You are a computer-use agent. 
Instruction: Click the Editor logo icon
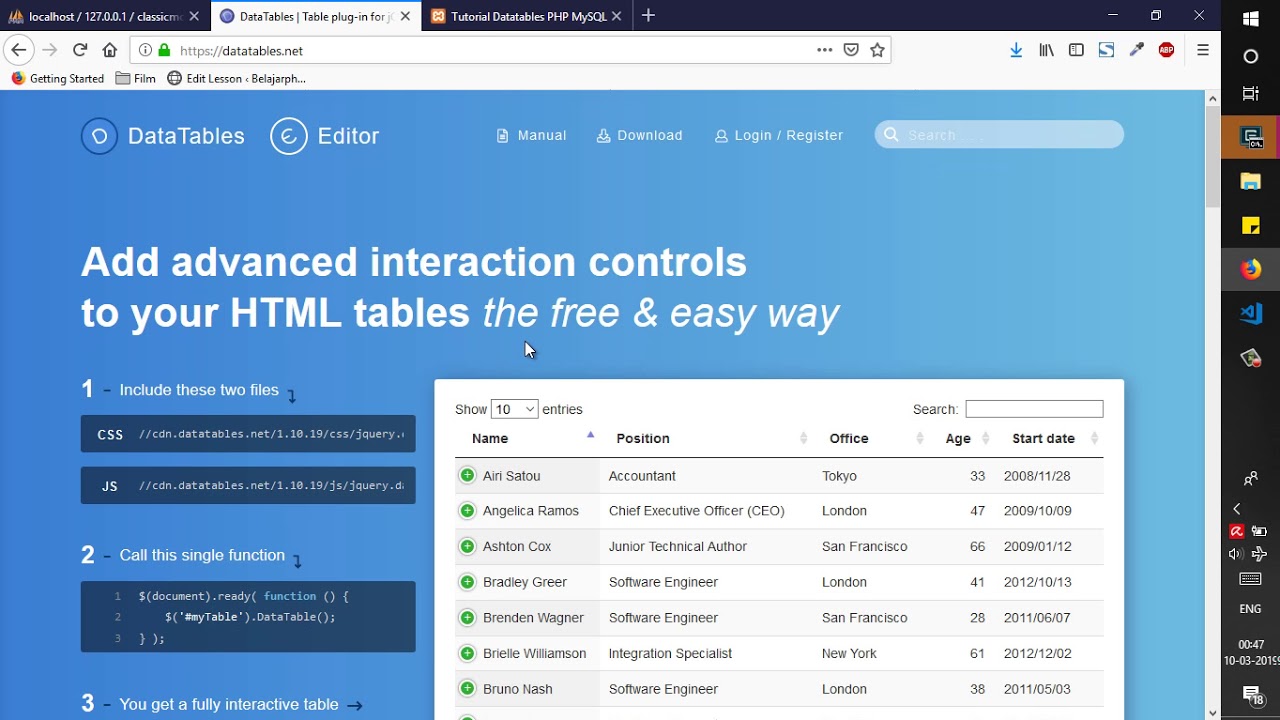tap(289, 136)
